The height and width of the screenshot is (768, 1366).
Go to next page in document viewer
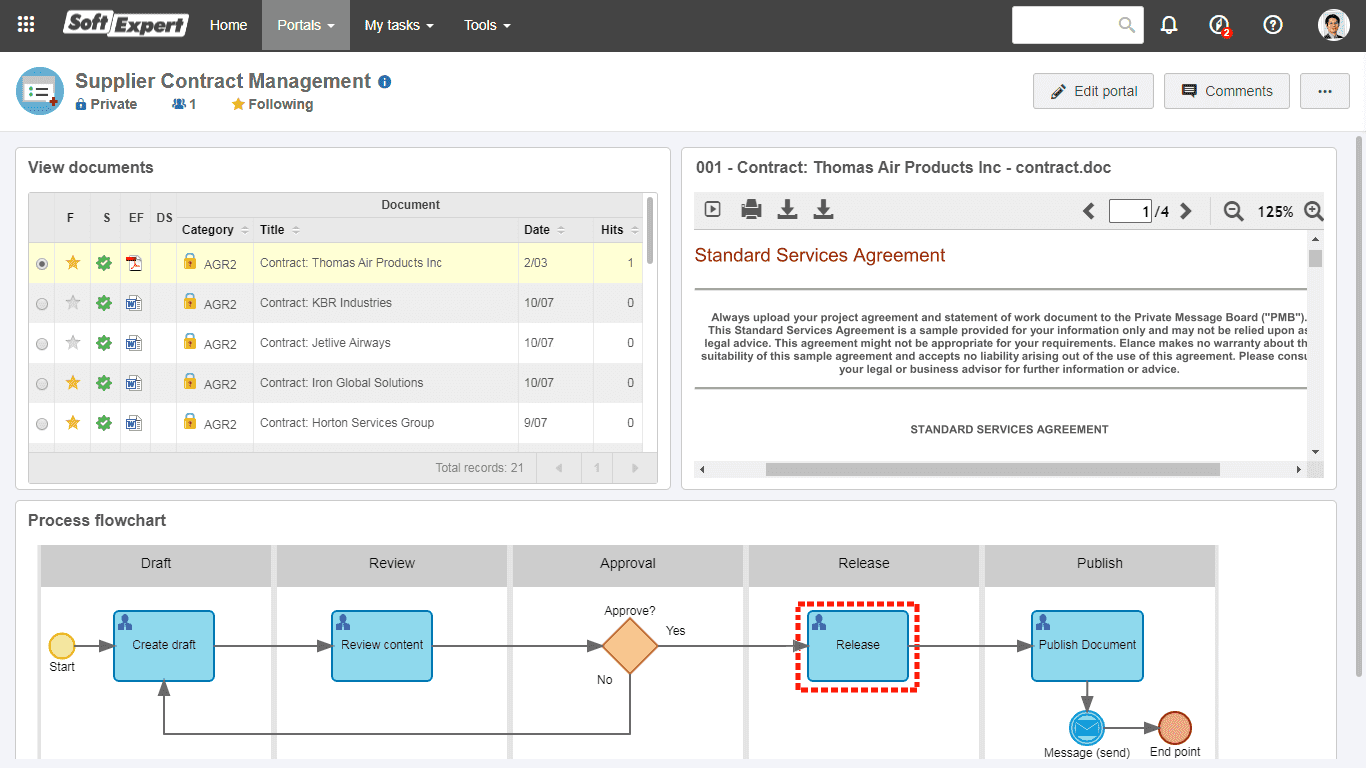(x=1186, y=211)
